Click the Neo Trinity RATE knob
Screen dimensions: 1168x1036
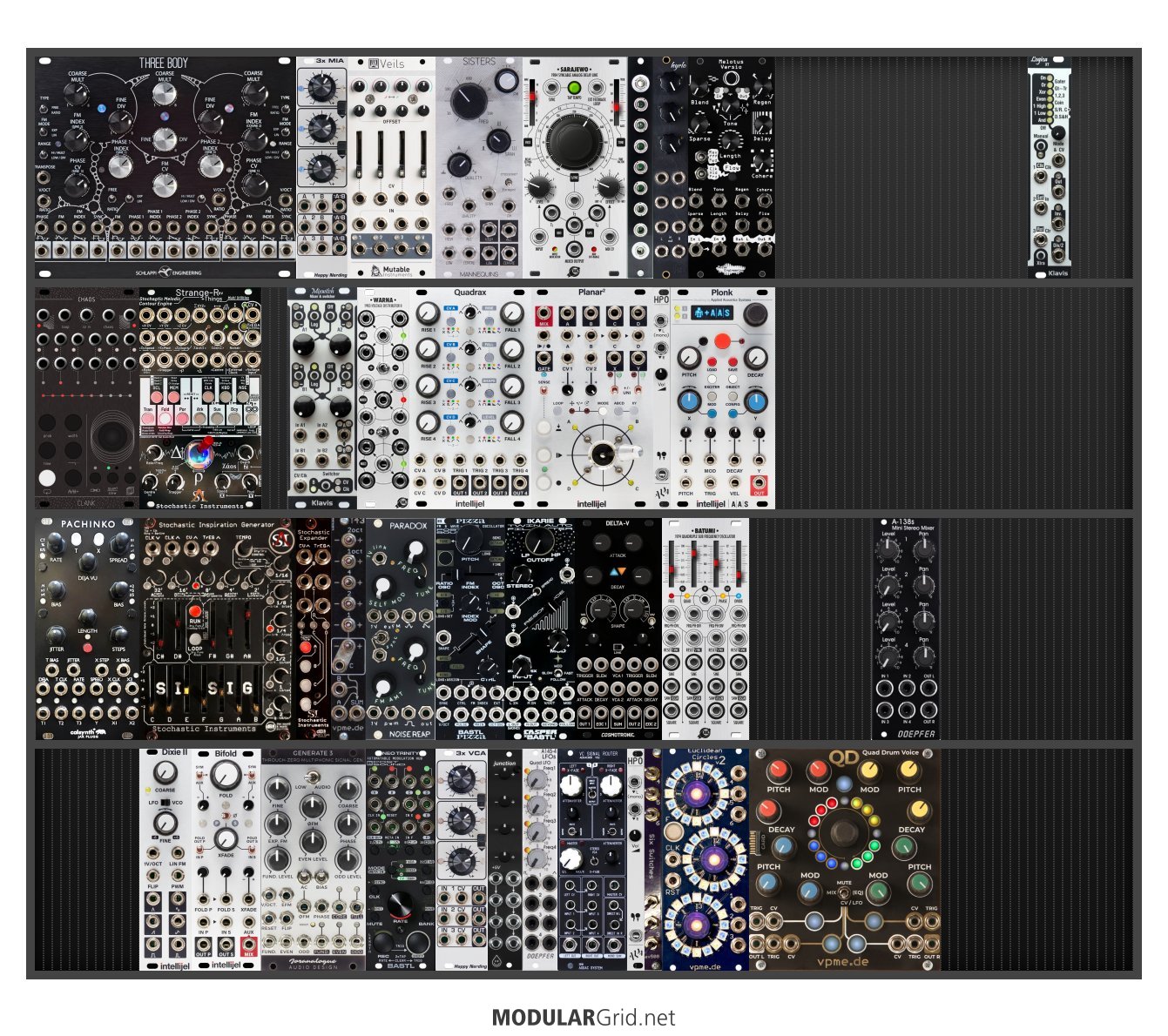400,905
